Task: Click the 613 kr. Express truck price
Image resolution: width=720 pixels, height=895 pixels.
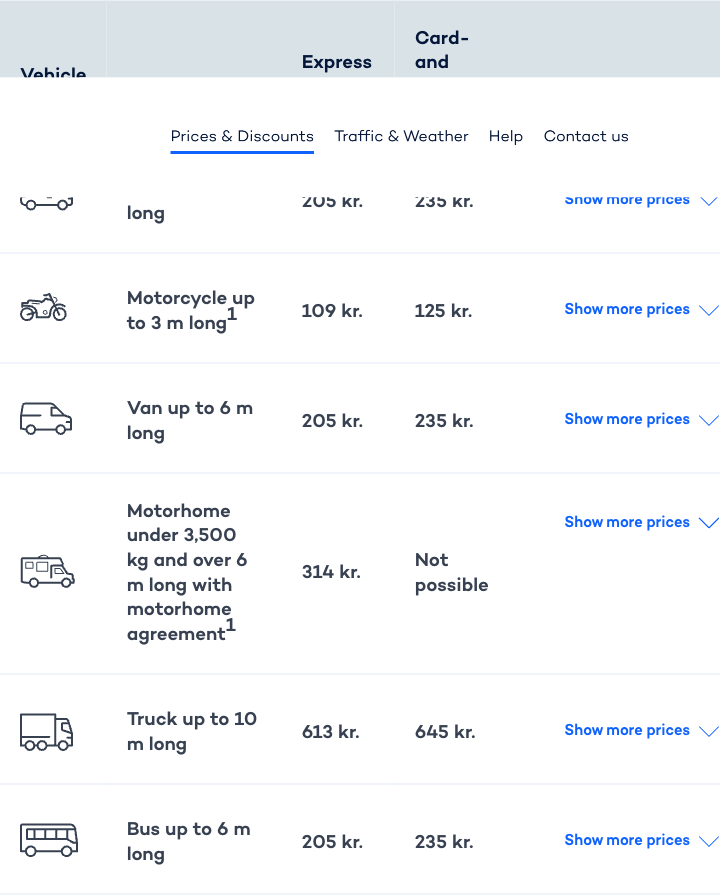Action: (331, 731)
